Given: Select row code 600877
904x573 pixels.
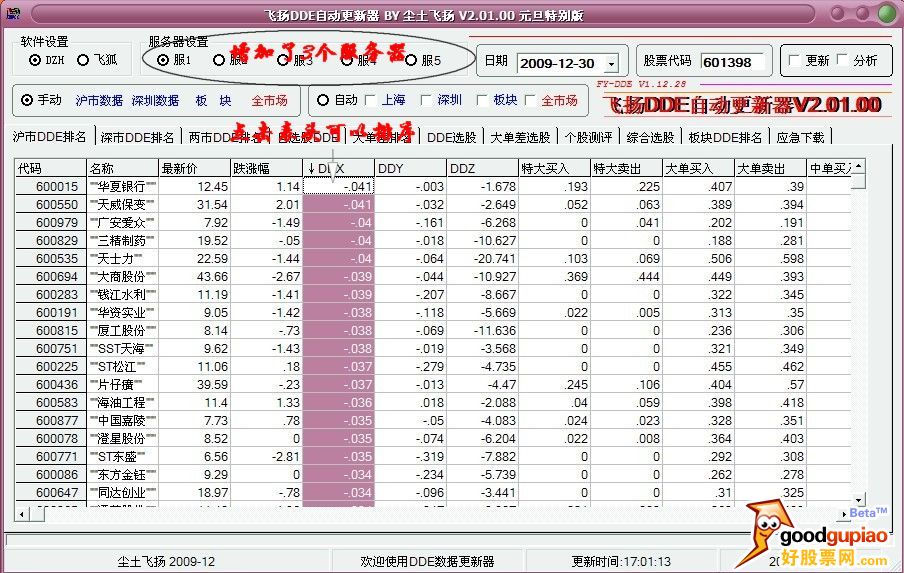Looking at the screenshot, I should coord(51,421).
